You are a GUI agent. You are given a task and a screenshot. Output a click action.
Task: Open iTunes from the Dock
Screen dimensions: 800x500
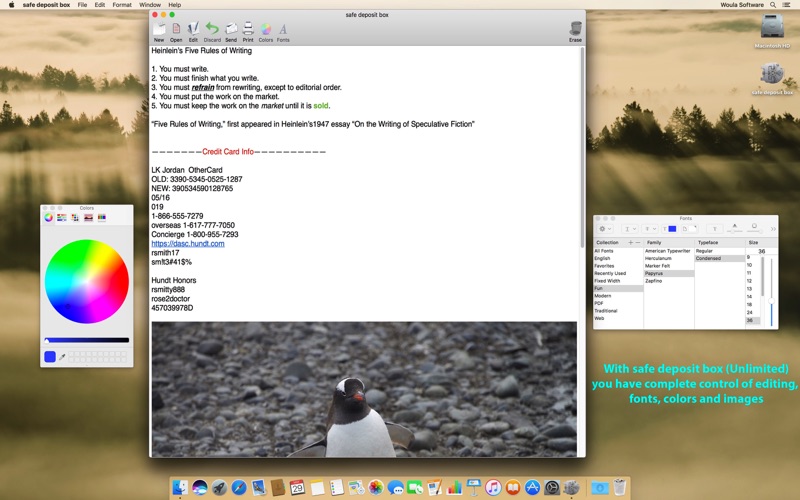pyautogui.click(x=493, y=487)
